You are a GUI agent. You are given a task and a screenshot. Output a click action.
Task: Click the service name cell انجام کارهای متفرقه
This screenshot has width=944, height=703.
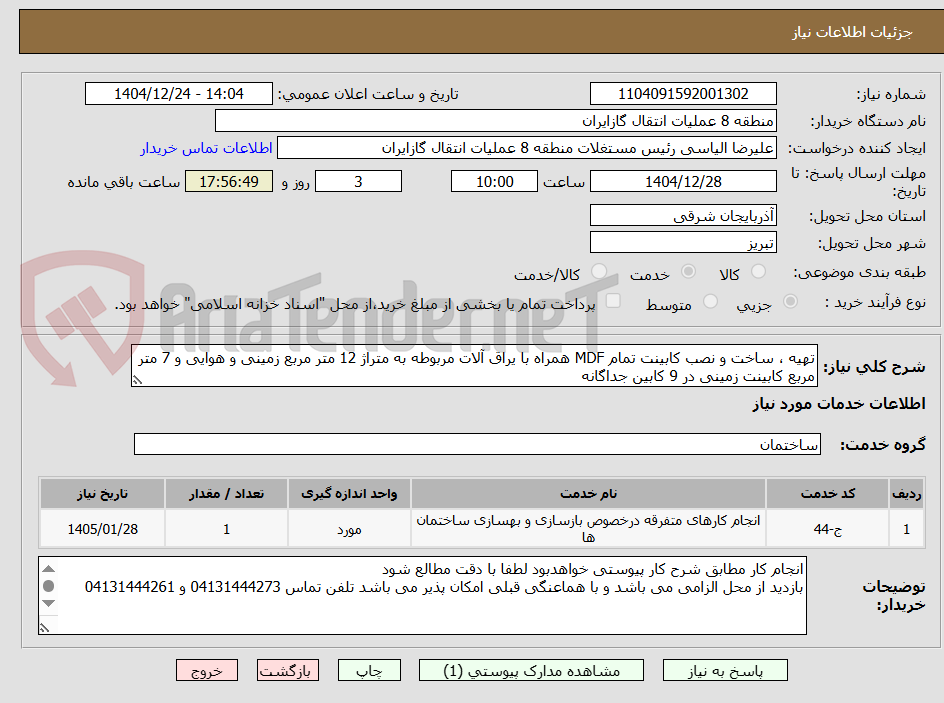pyautogui.click(x=588, y=528)
